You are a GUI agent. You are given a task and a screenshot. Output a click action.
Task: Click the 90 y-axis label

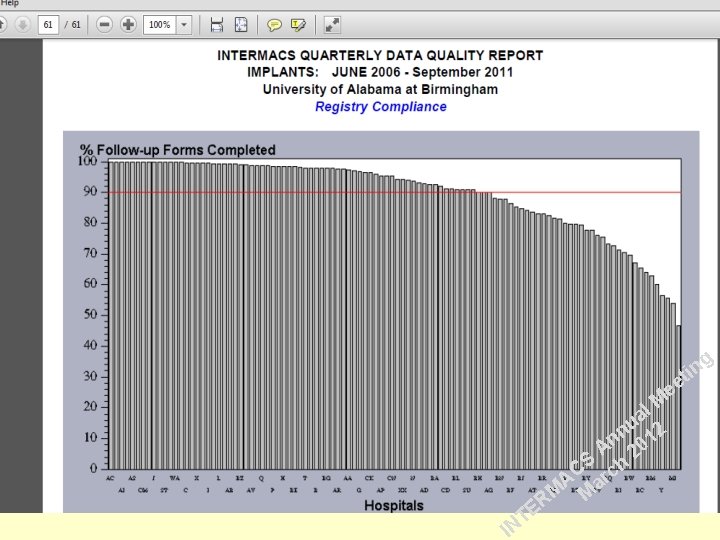(90, 191)
